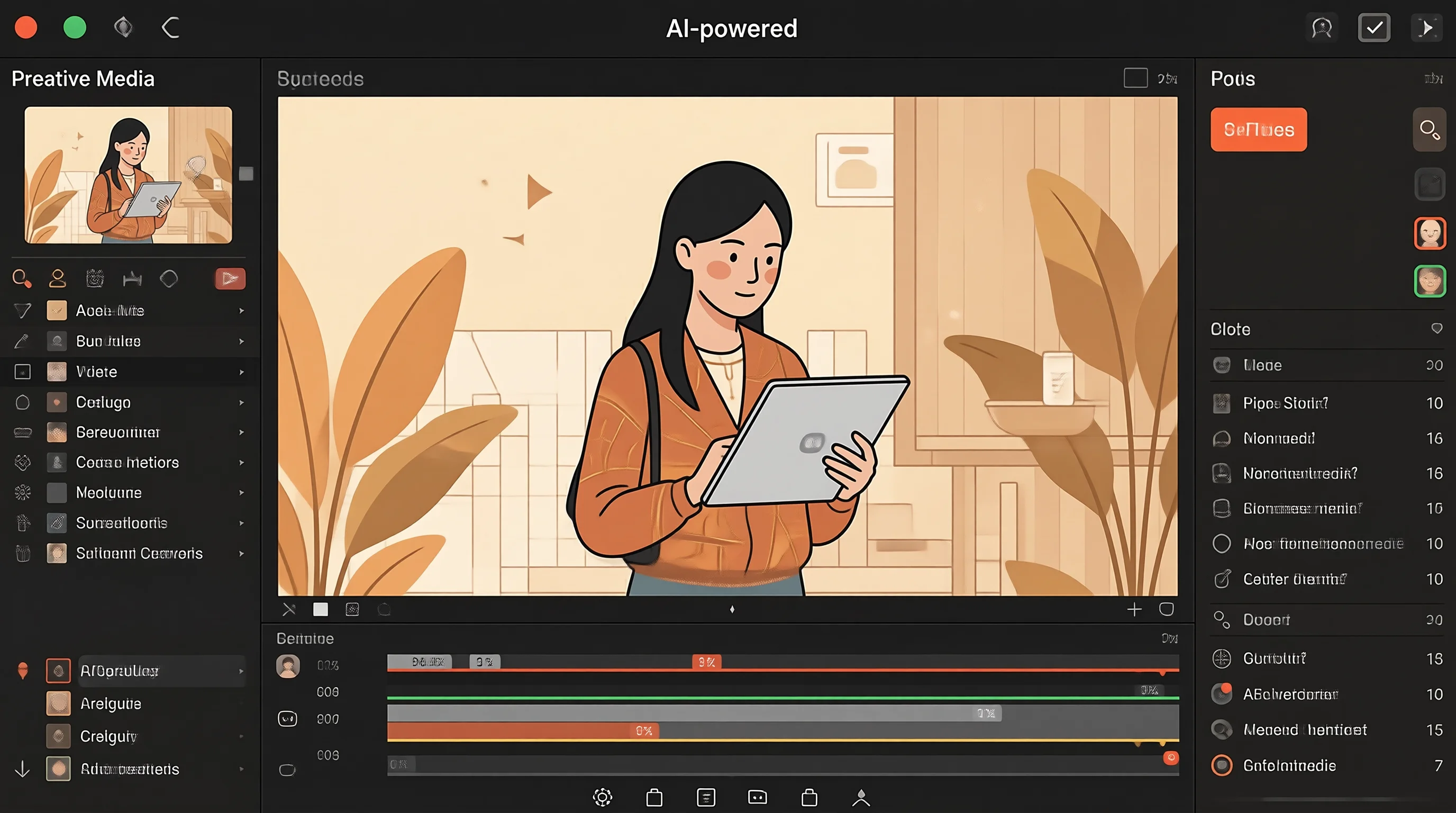Open the Clote section dropdown arrow

(x=1437, y=329)
